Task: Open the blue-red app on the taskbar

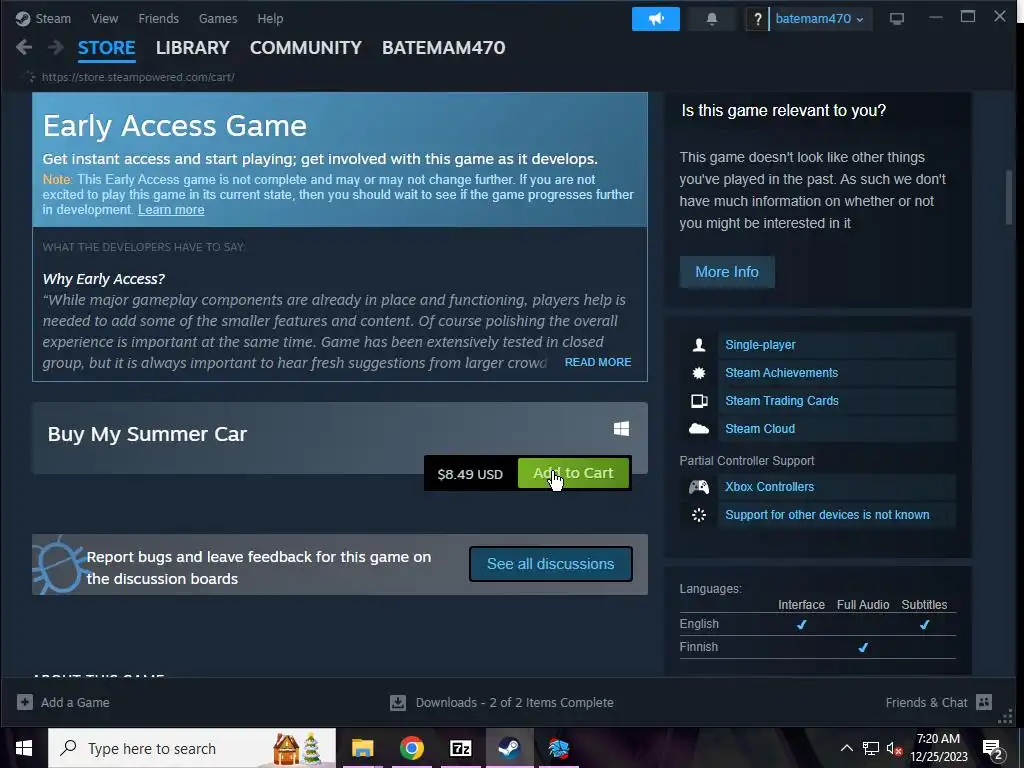Action: pyautogui.click(x=558, y=748)
